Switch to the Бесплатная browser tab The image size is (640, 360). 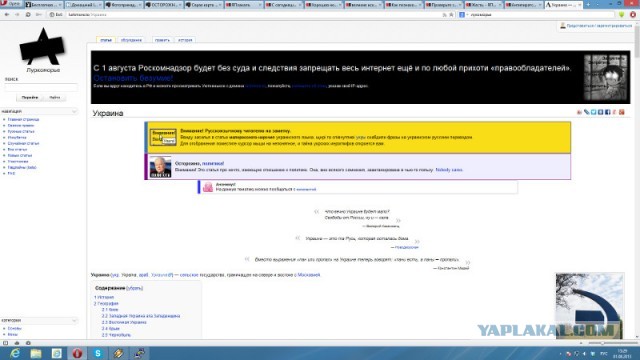[x=44, y=5]
